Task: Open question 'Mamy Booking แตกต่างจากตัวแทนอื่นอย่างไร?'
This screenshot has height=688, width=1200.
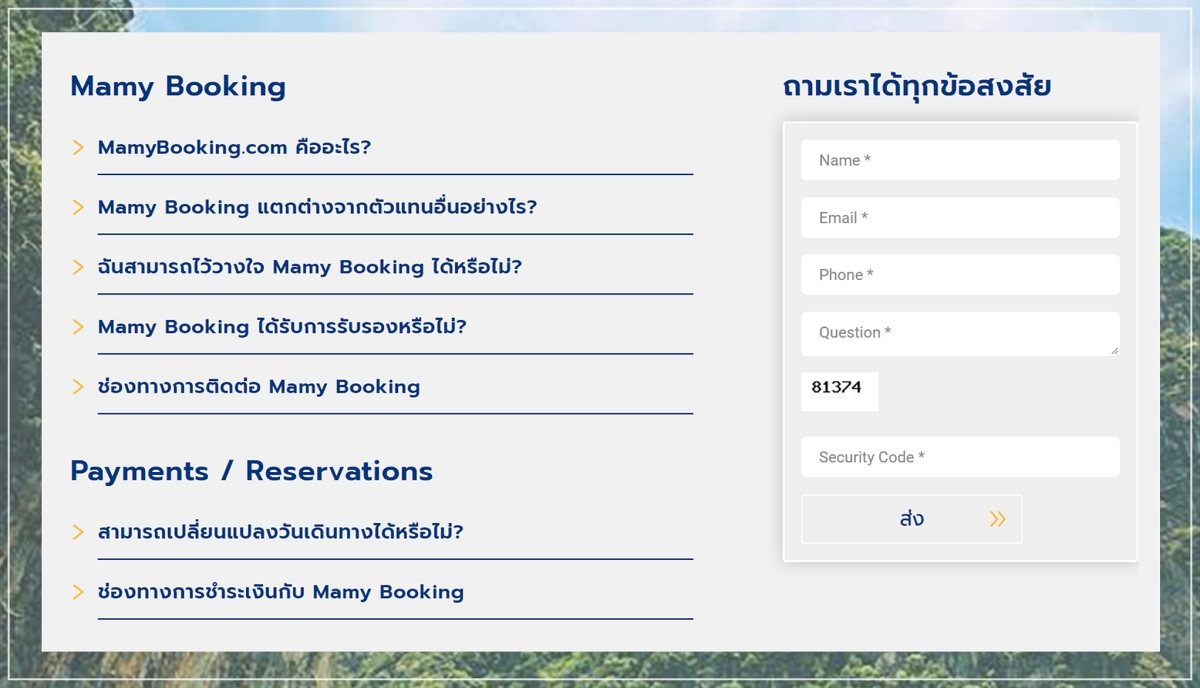Action: tap(317, 207)
